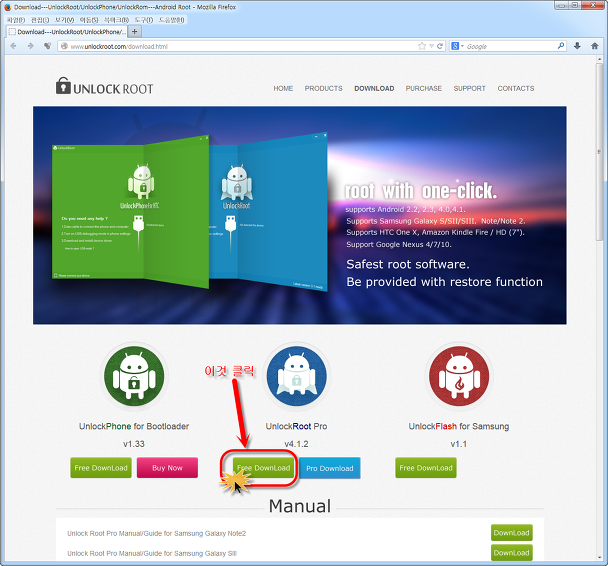Open the URL history dropdown arrow
This screenshot has height=566, width=608.
click(x=431, y=46)
